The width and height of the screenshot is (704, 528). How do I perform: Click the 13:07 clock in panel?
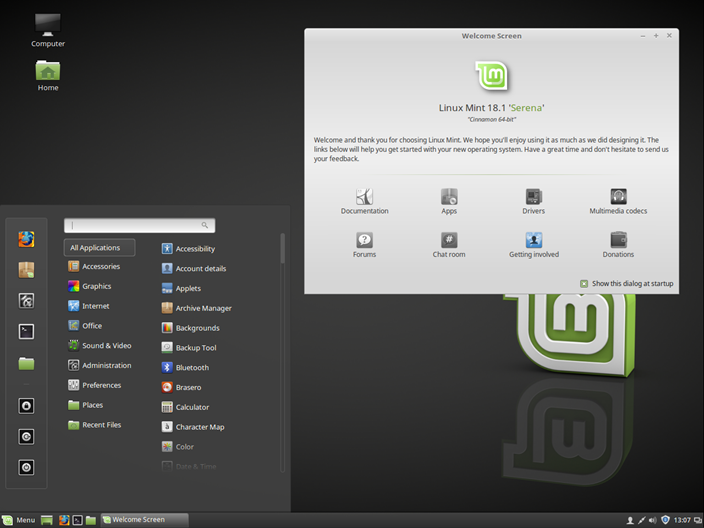click(x=682, y=520)
